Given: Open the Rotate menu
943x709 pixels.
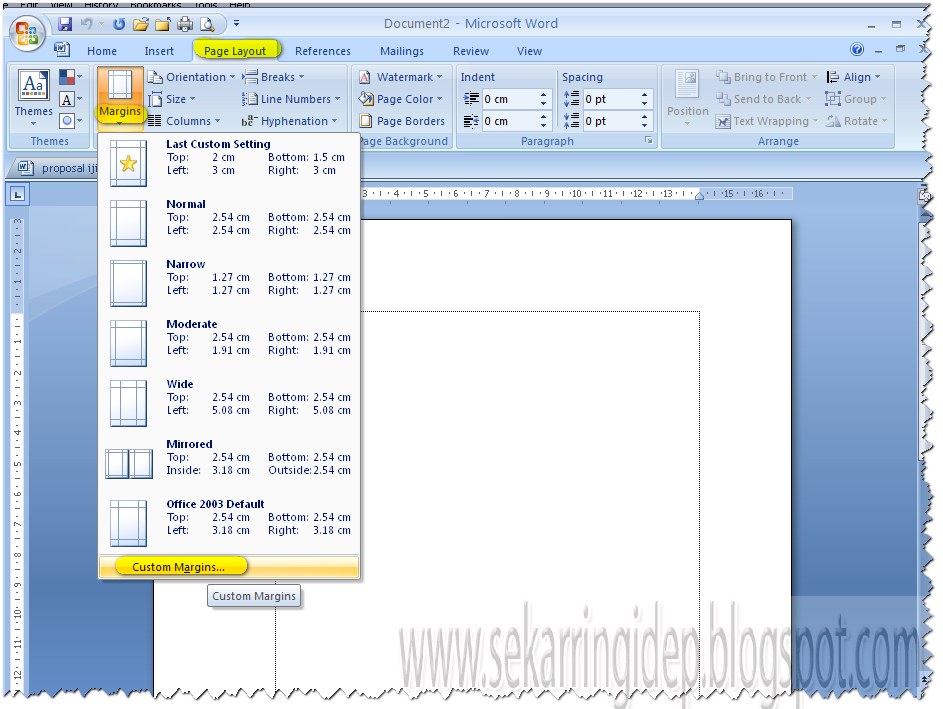Looking at the screenshot, I should (x=856, y=121).
